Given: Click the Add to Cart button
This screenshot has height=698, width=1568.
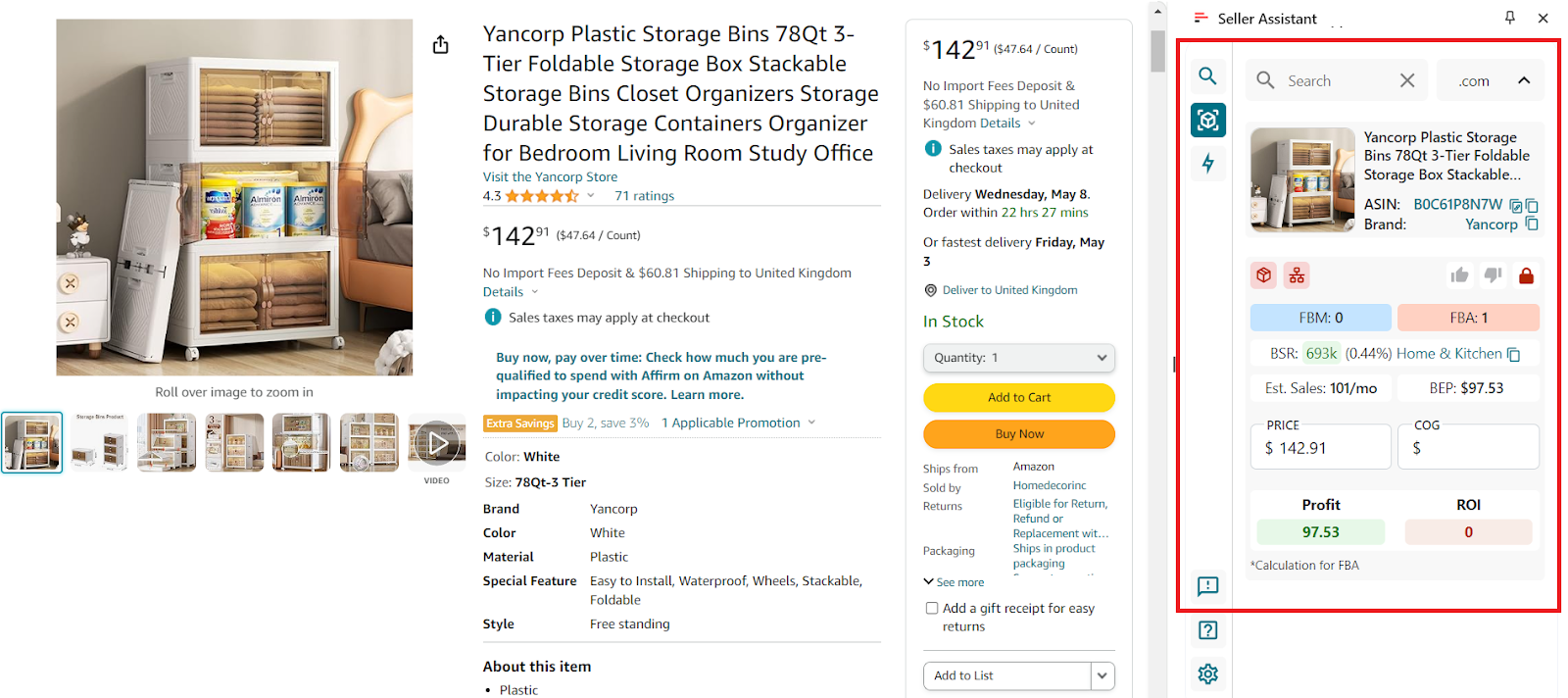Looking at the screenshot, I should (1018, 397).
